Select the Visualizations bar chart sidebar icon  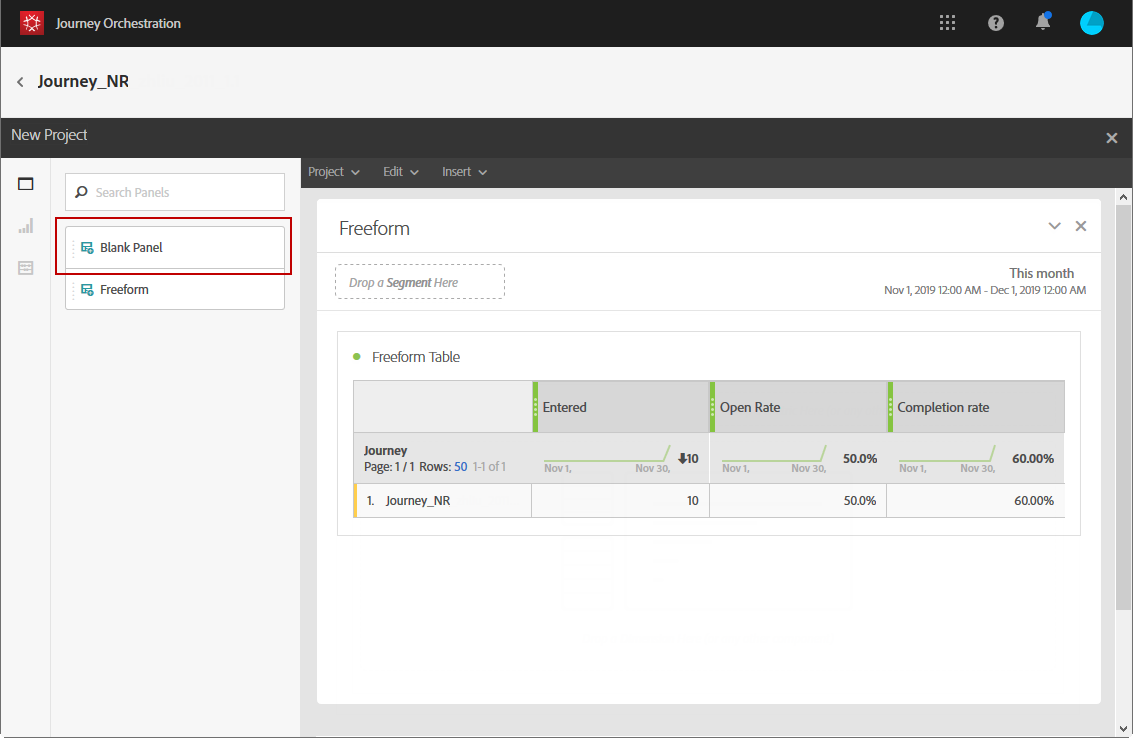tap(26, 226)
